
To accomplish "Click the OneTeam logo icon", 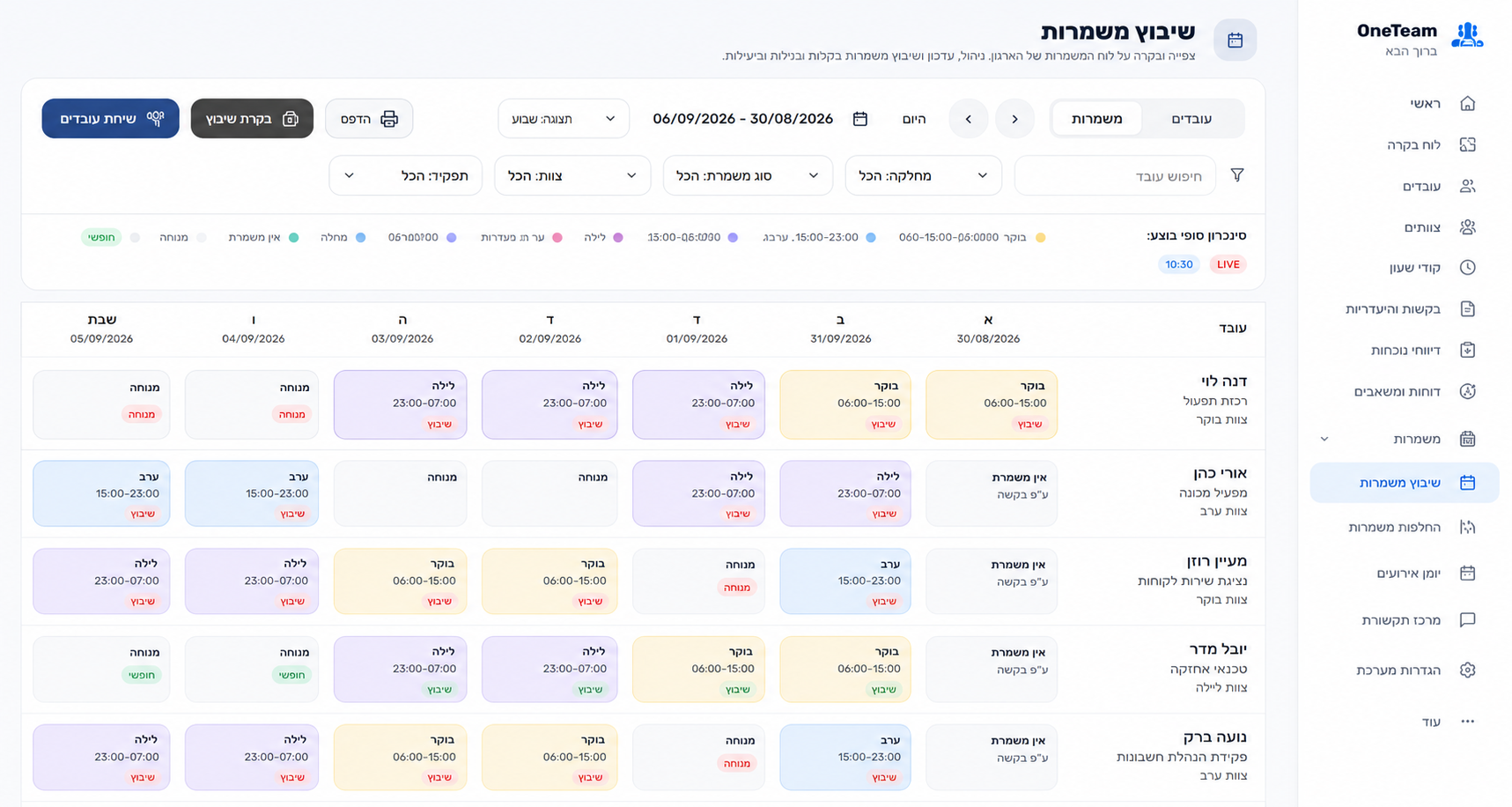I will (1467, 36).
